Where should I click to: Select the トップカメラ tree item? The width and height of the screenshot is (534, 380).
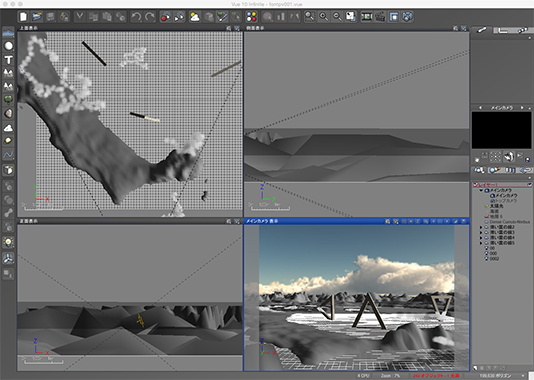coord(505,201)
